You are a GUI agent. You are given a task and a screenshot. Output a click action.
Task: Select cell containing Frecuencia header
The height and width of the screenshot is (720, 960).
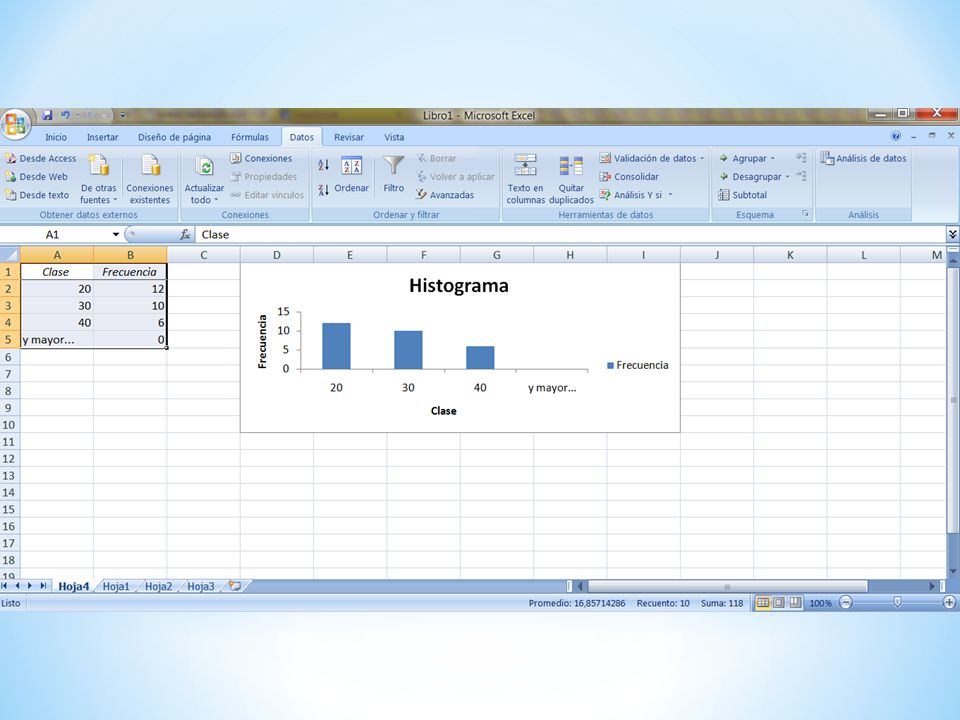point(130,272)
